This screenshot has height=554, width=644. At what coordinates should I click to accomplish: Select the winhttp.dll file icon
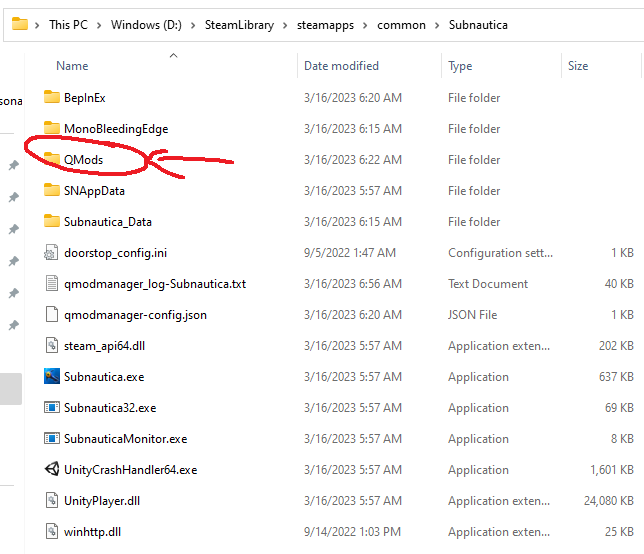pos(52,531)
